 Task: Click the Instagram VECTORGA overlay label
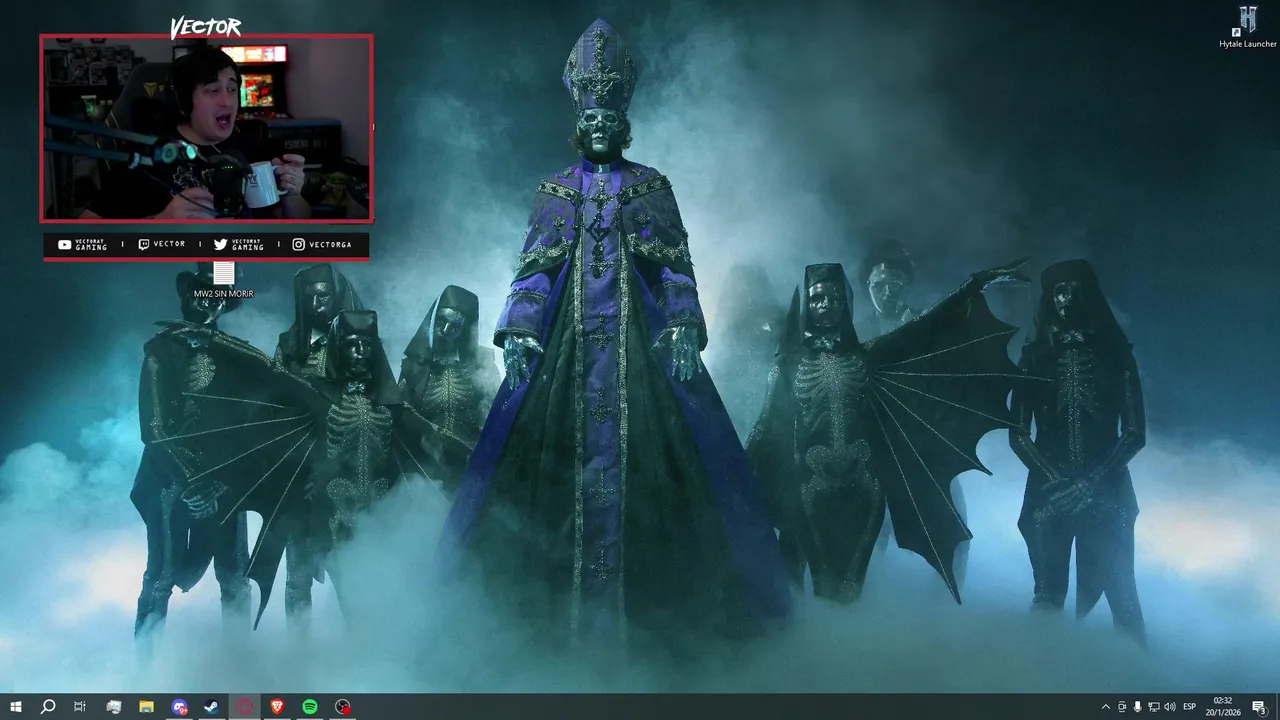(322, 245)
